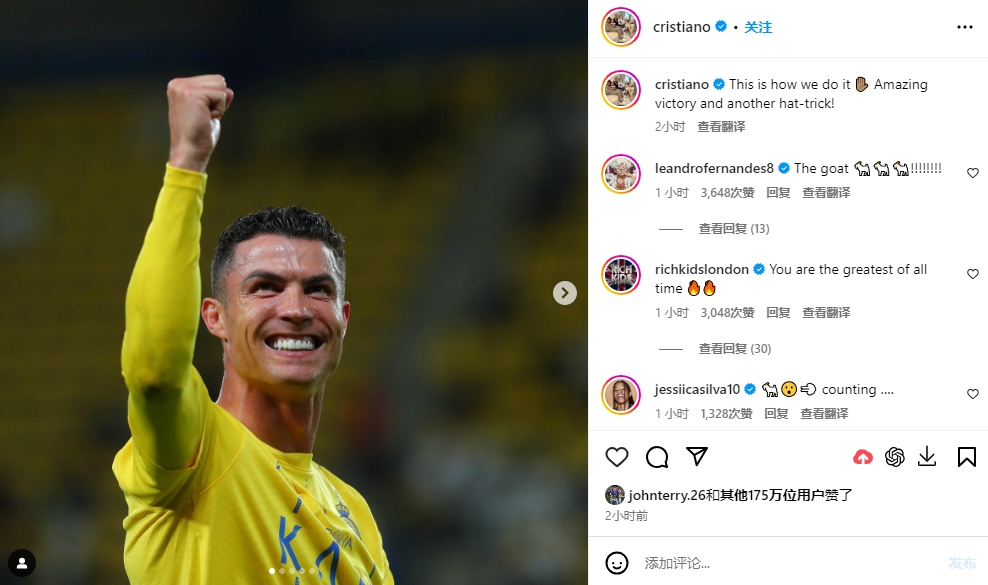988x585 pixels.
Task: Save the post with the bookmark icon
Action: point(967,457)
